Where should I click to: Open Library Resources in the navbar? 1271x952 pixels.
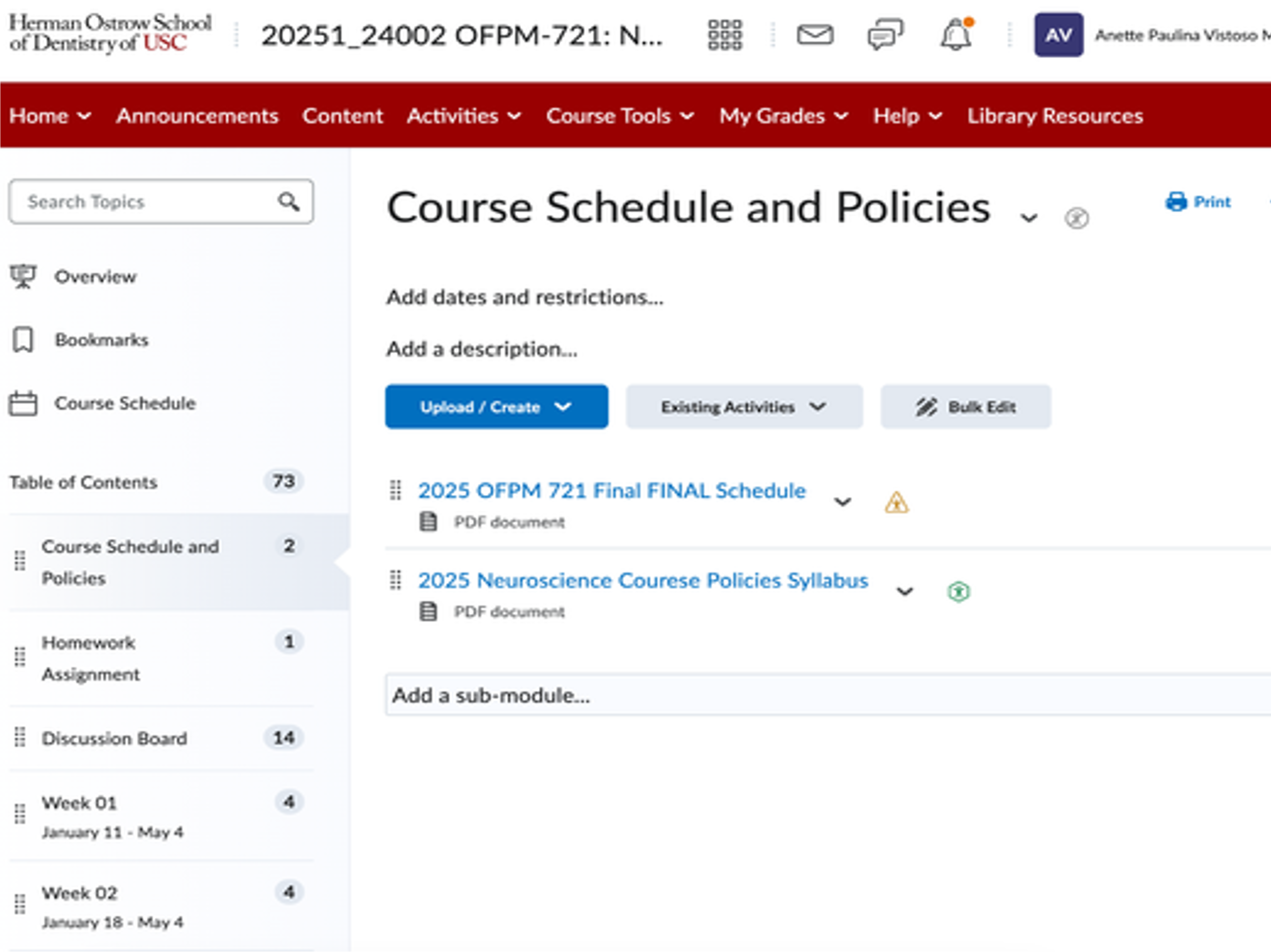click(1055, 116)
